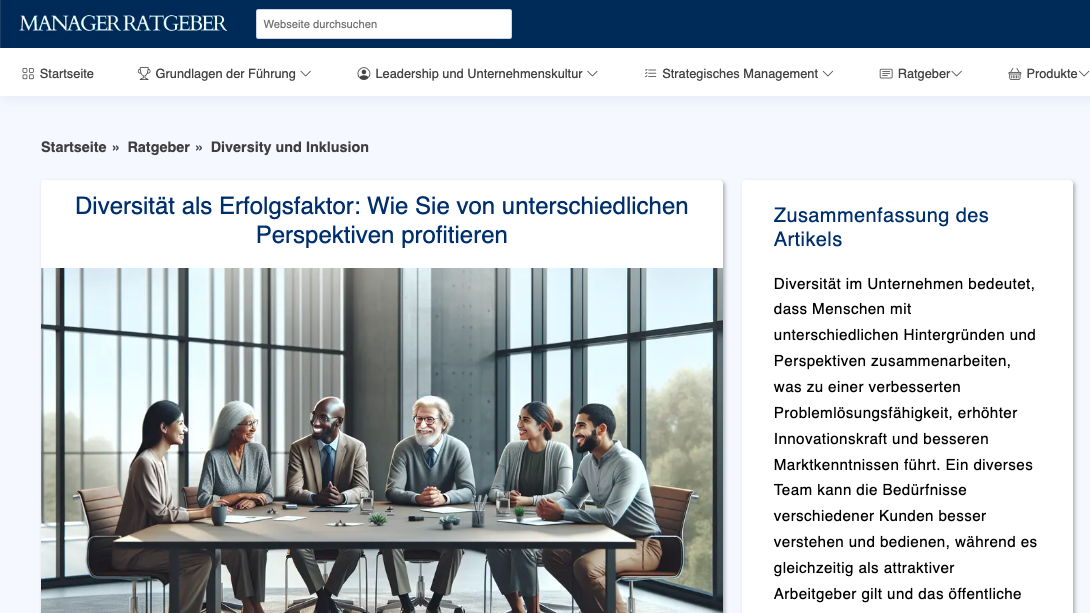
Task: Expand the Produkte menu chevron
Action: tap(1084, 74)
